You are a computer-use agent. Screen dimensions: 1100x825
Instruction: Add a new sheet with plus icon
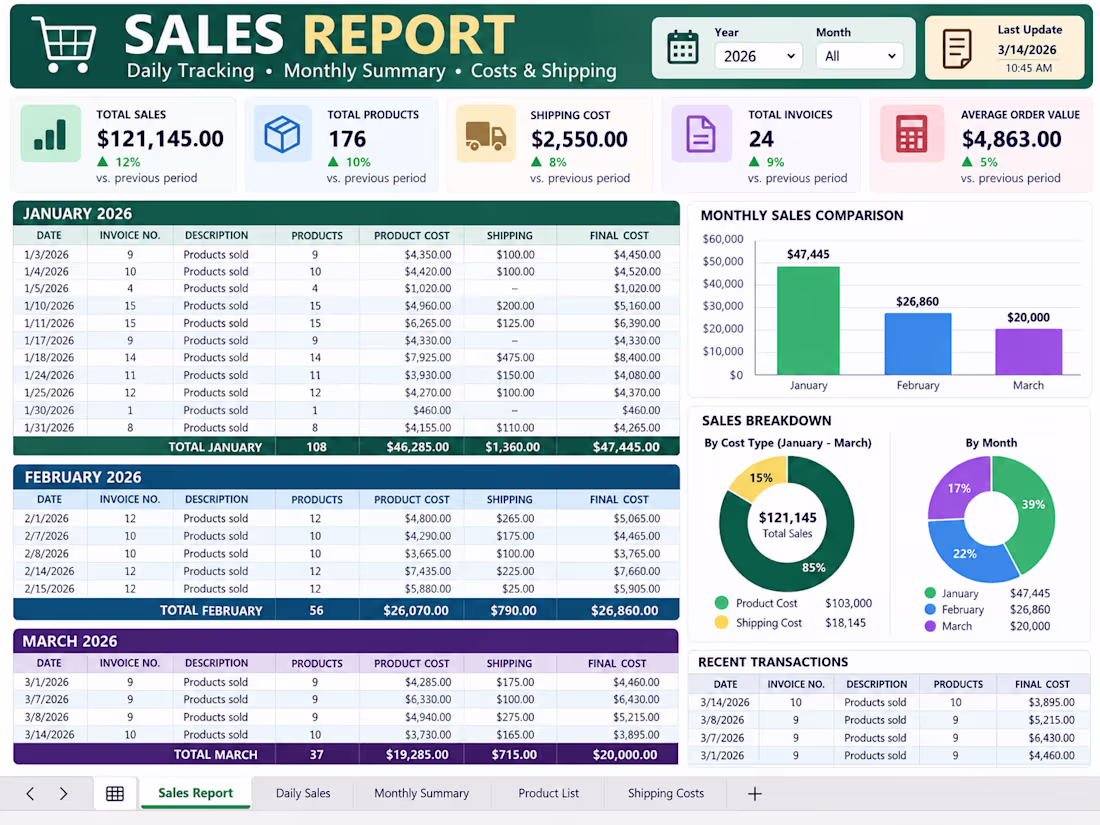tap(755, 793)
